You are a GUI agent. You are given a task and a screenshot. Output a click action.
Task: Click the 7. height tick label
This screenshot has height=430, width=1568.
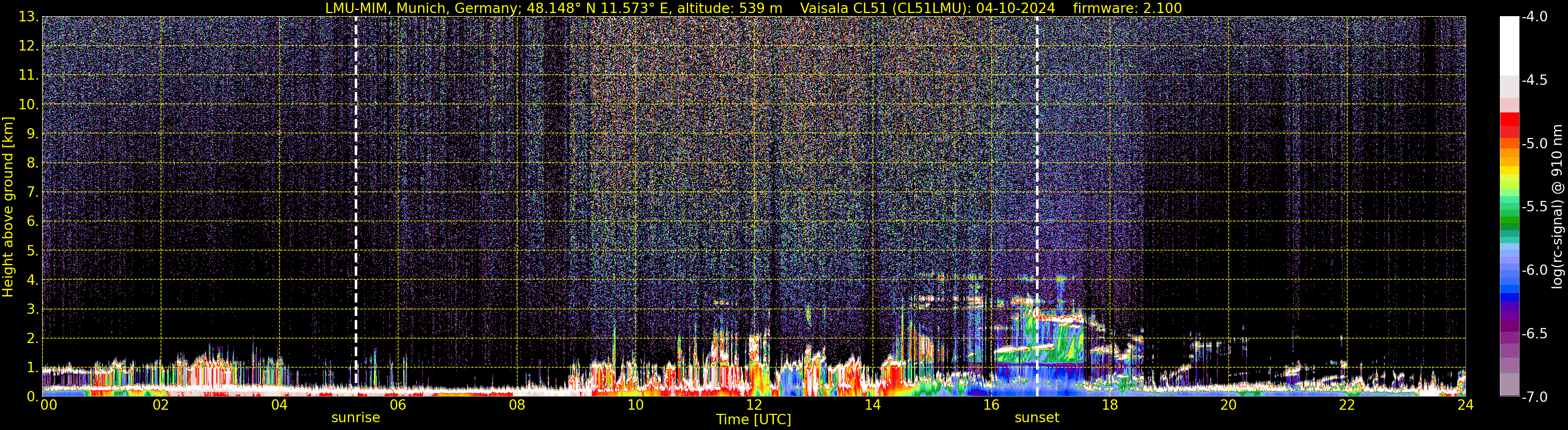click(x=32, y=192)
